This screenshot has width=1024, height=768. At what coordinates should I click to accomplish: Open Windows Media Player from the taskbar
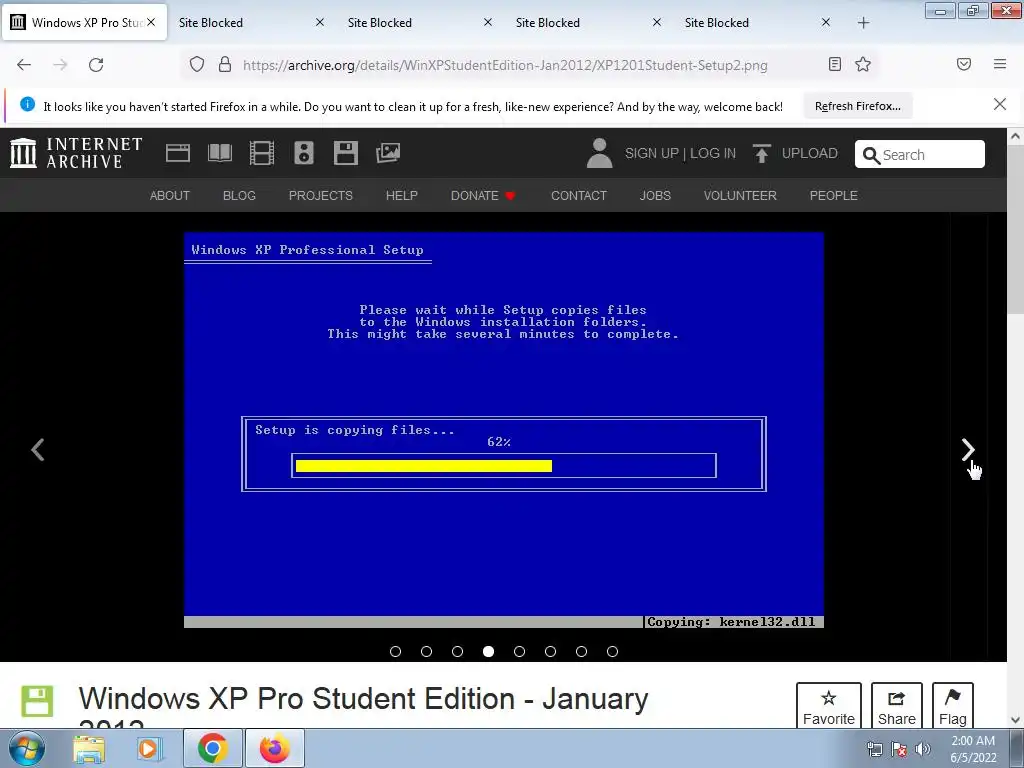point(148,749)
